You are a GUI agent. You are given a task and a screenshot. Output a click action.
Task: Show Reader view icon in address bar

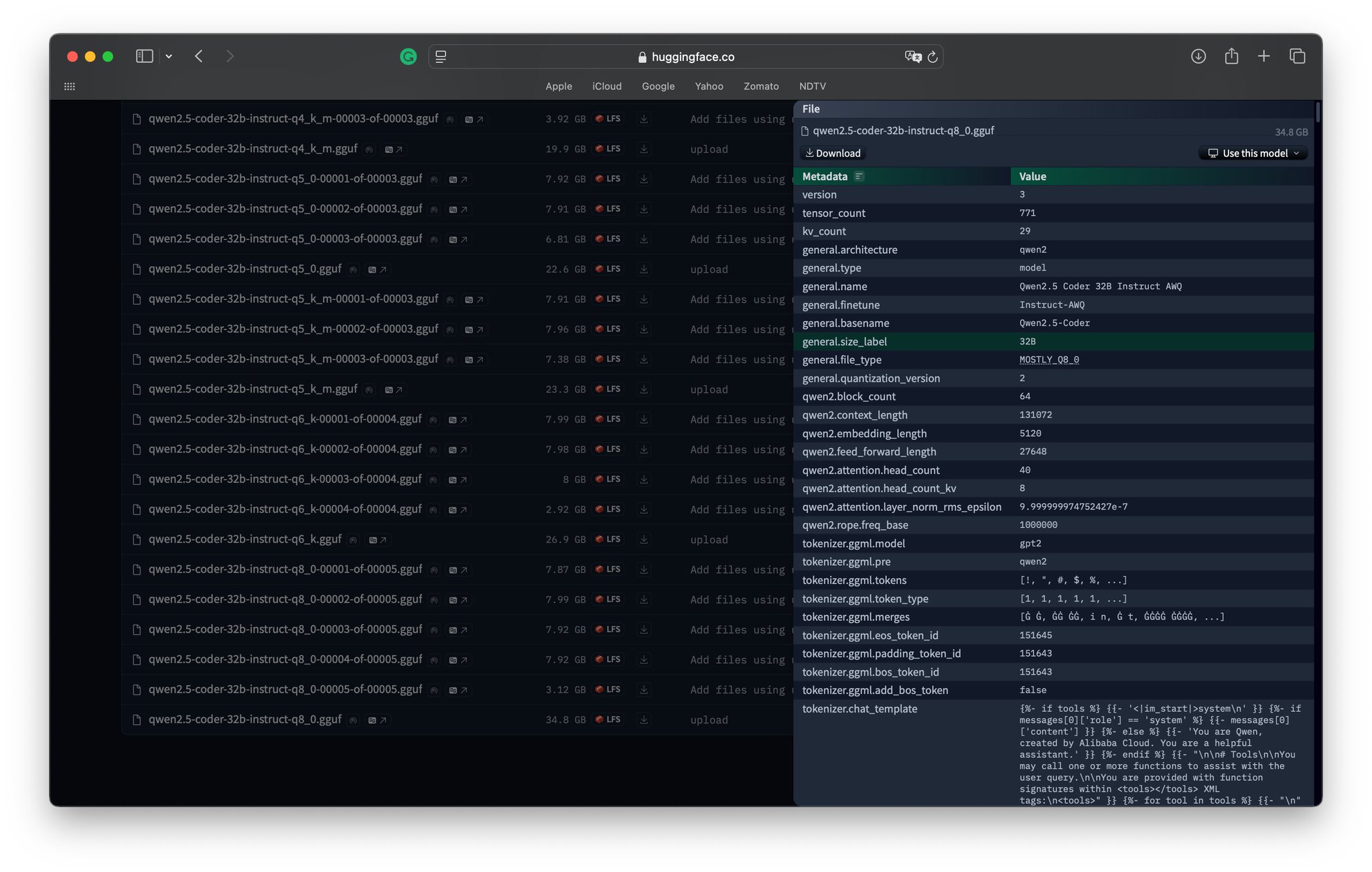click(x=441, y=57)
